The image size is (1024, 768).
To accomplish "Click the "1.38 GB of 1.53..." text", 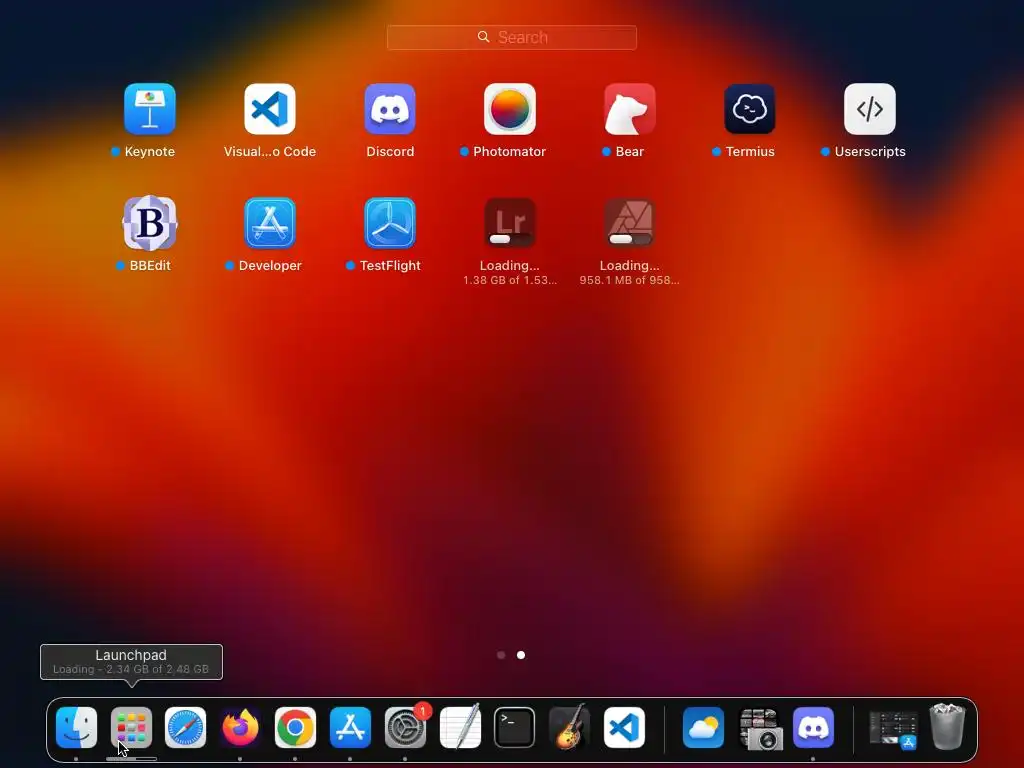I will (x=510, y=280).
